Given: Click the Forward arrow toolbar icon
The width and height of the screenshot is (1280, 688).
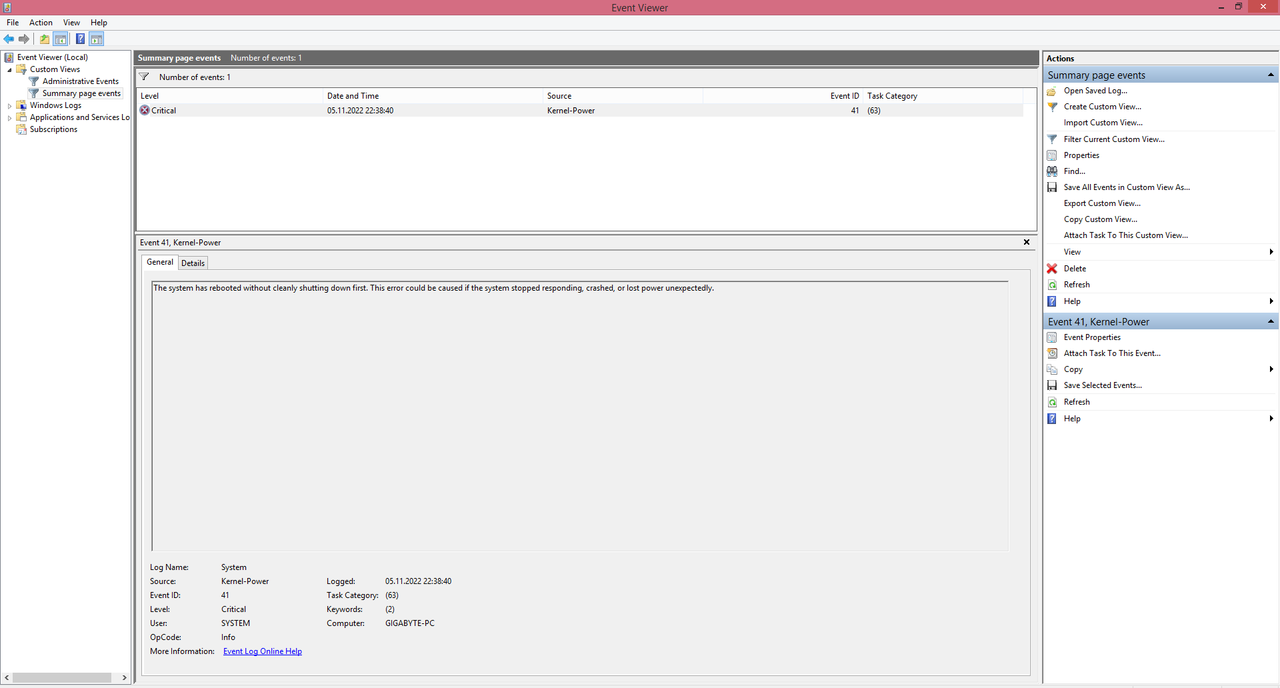Looking at the screenshot, I should 24,39.
